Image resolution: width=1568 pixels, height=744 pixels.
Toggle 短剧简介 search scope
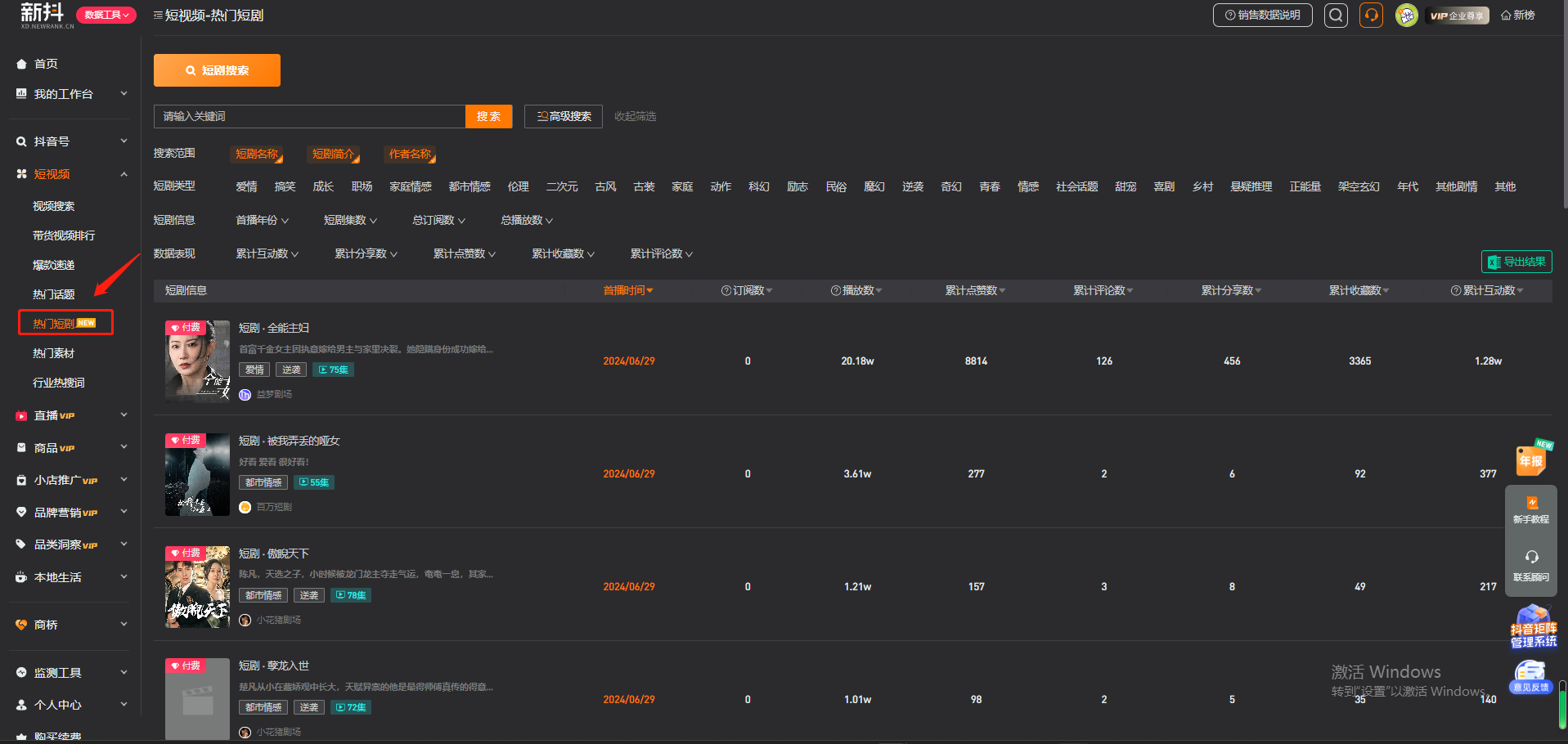point(334,154)
